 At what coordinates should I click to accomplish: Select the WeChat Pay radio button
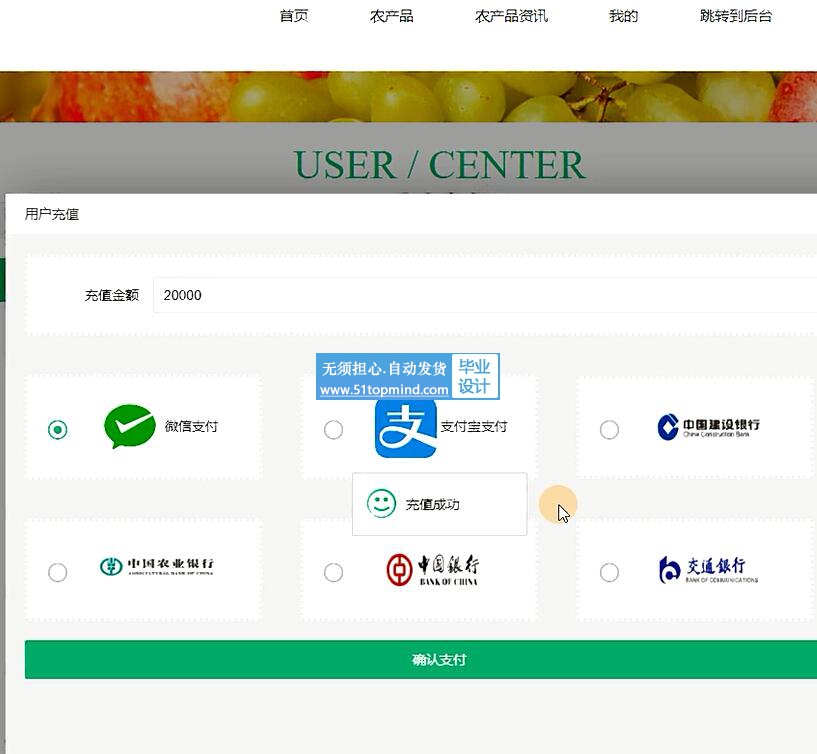[57, 429]
